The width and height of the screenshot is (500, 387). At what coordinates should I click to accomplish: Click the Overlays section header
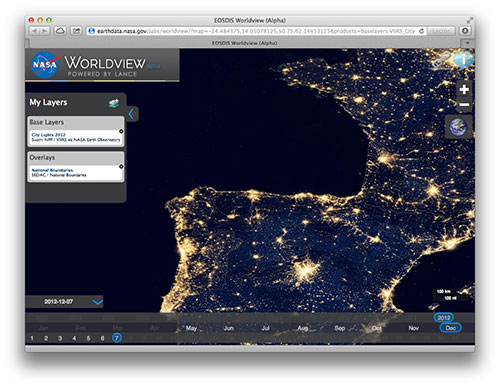[x=75, y=157]
